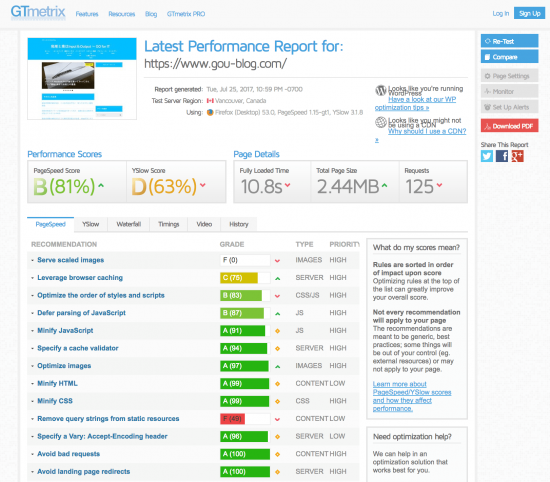Click Avoid bad requests diamond indicator

click(x=277, y=454)
